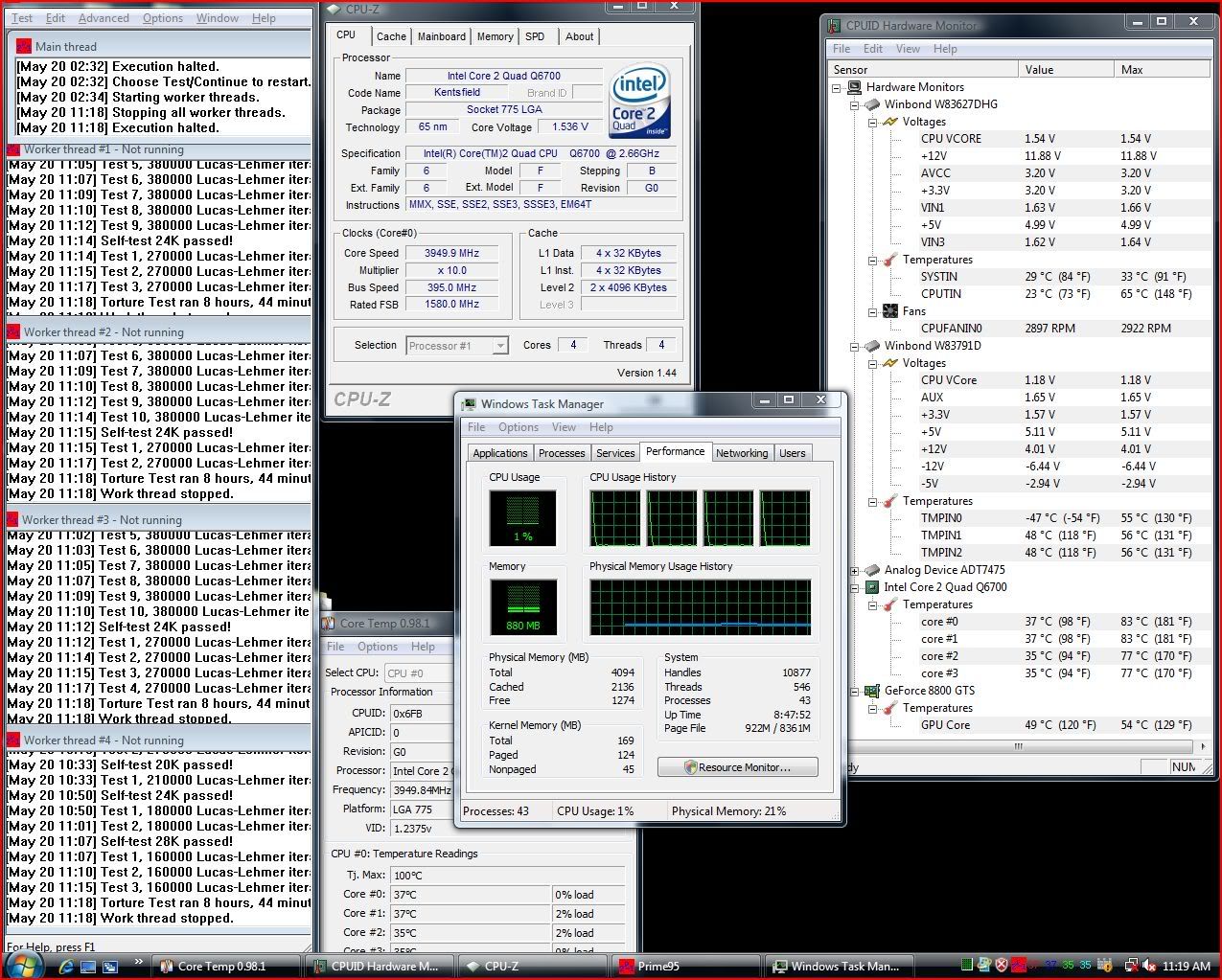Open the Options menu in Task Manager
The height and width of the screenshot is (980, 1222).
coord(519,427)
